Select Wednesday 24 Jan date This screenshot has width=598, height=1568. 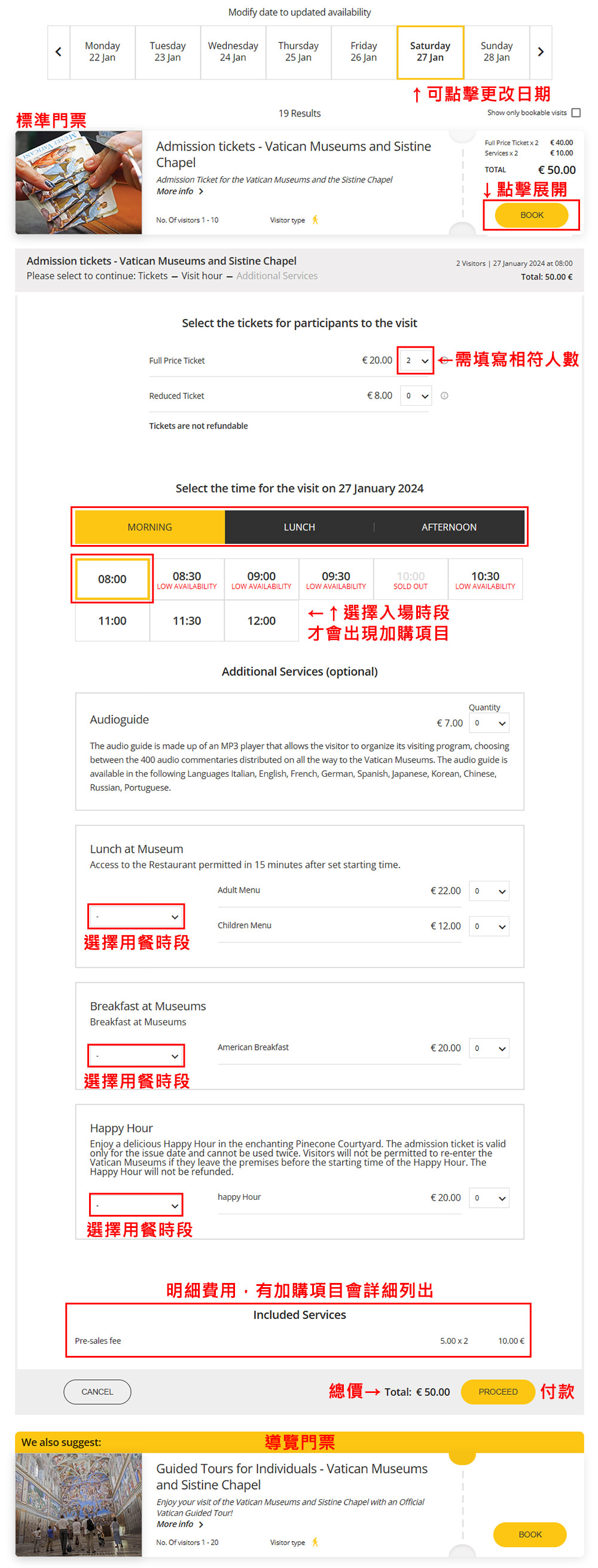click(233, 53)
